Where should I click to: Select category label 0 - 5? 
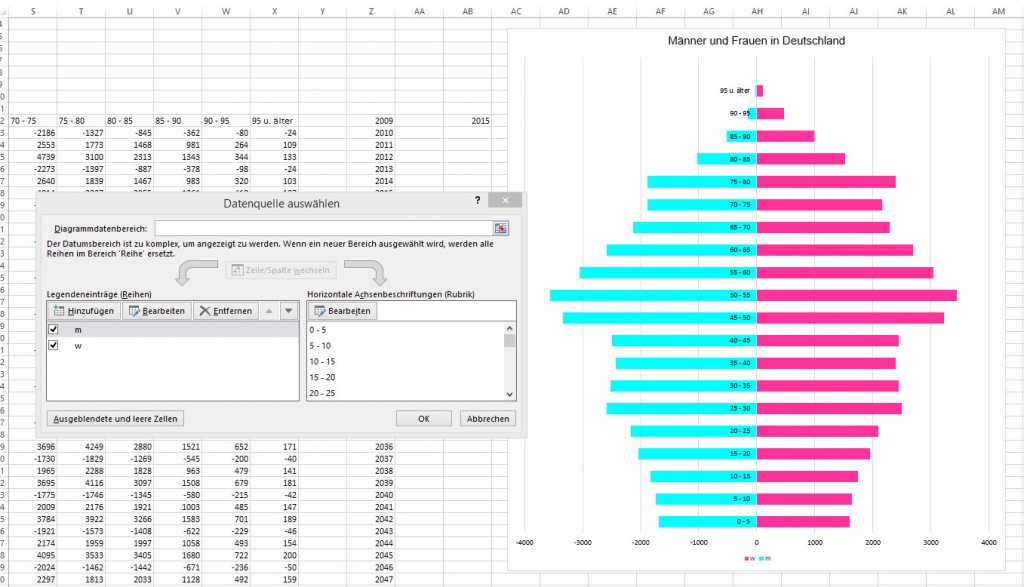point(317,330)
